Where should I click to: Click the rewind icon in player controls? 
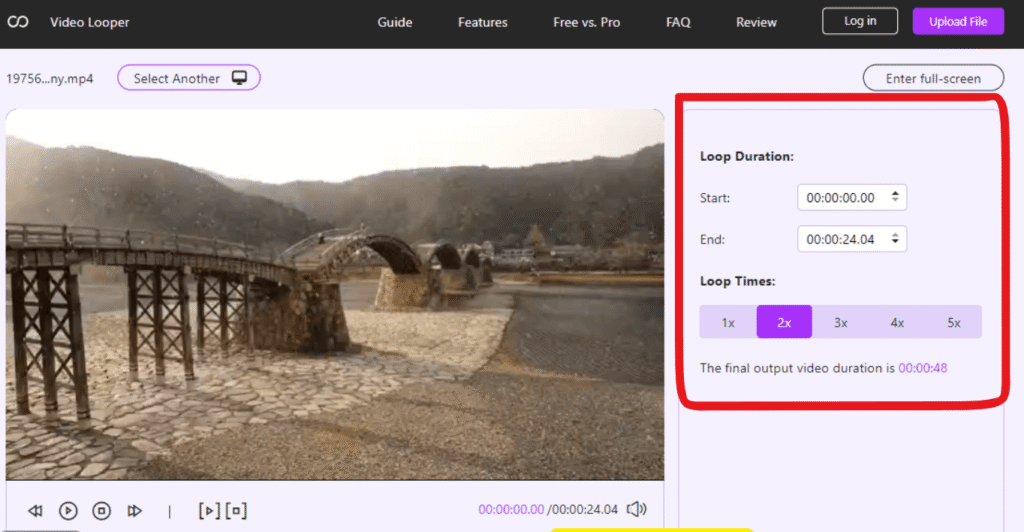click(x=35, y=511)
